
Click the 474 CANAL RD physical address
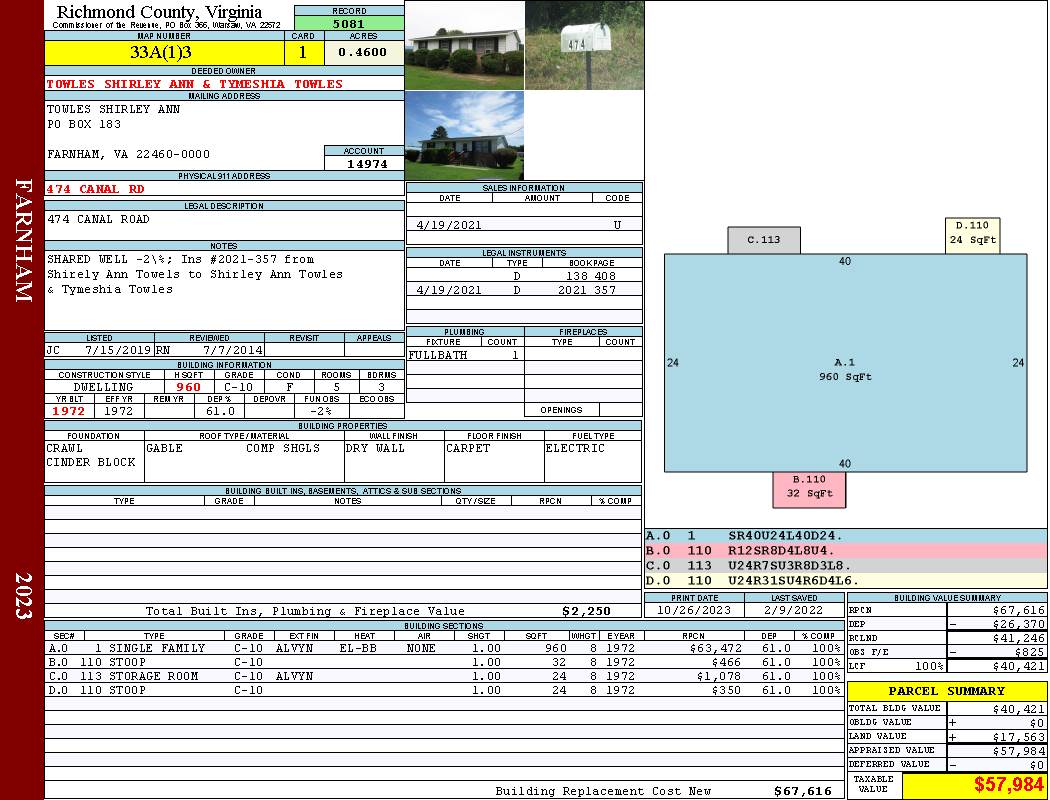click(x=97, y=188)
